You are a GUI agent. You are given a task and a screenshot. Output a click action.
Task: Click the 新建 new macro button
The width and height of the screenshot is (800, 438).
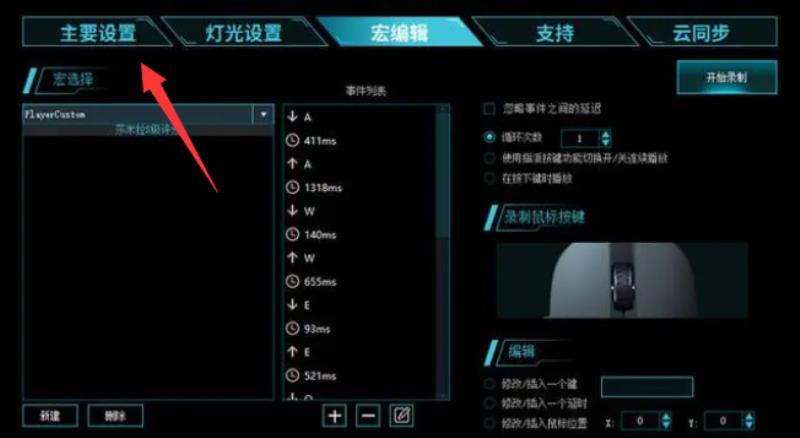[x=50, y=416]
